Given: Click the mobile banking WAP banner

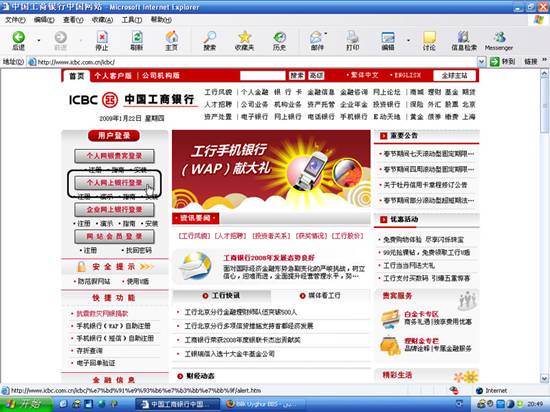Looking at the screenshot, I should [x=271, y=170].
